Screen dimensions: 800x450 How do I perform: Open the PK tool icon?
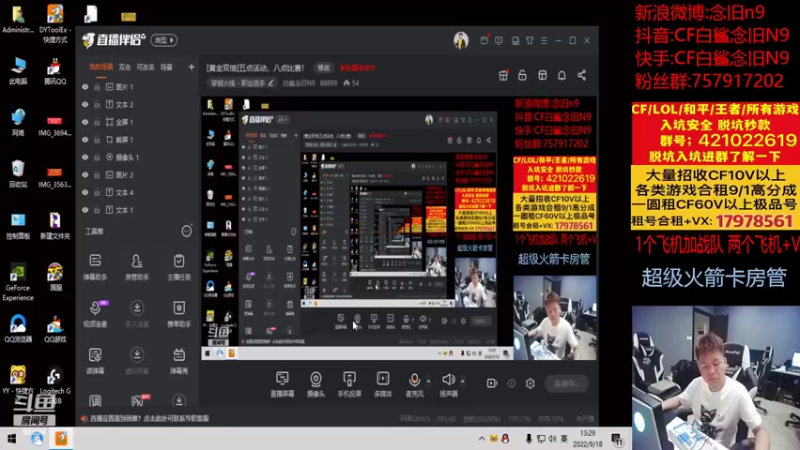pos(137,401)
